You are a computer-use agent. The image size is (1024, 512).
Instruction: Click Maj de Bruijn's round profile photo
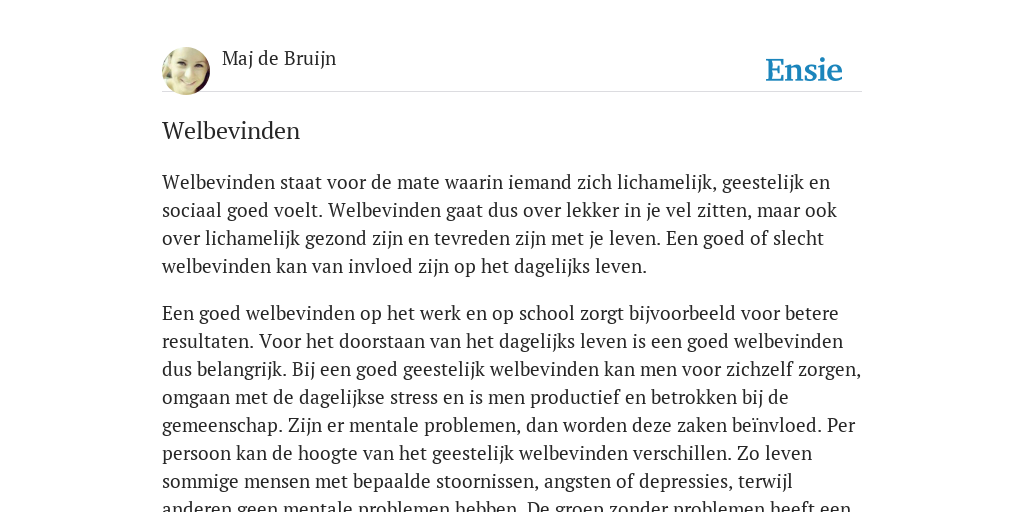point(186,71)
